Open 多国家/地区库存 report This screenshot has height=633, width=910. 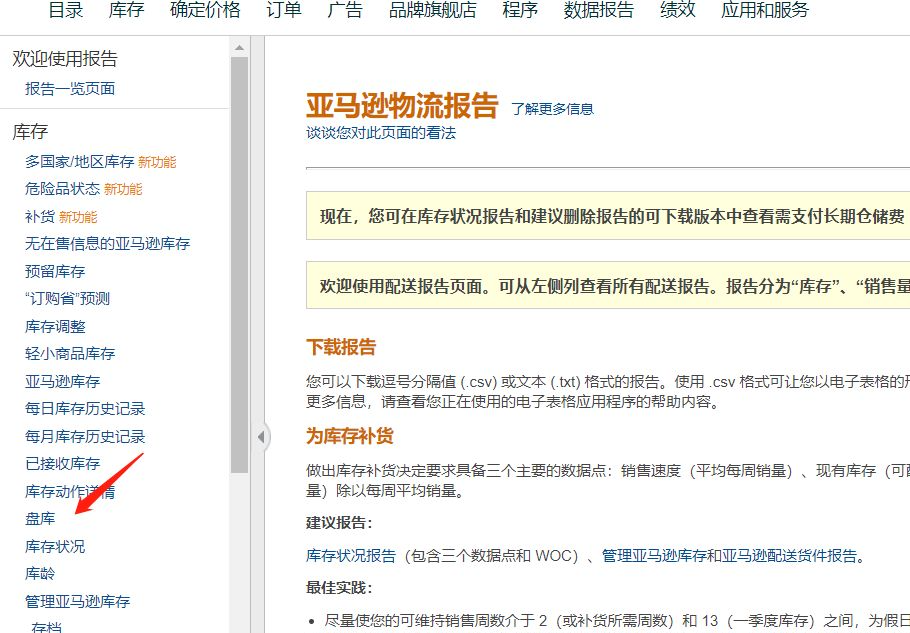pyautogui.click(x=80, y=162)
